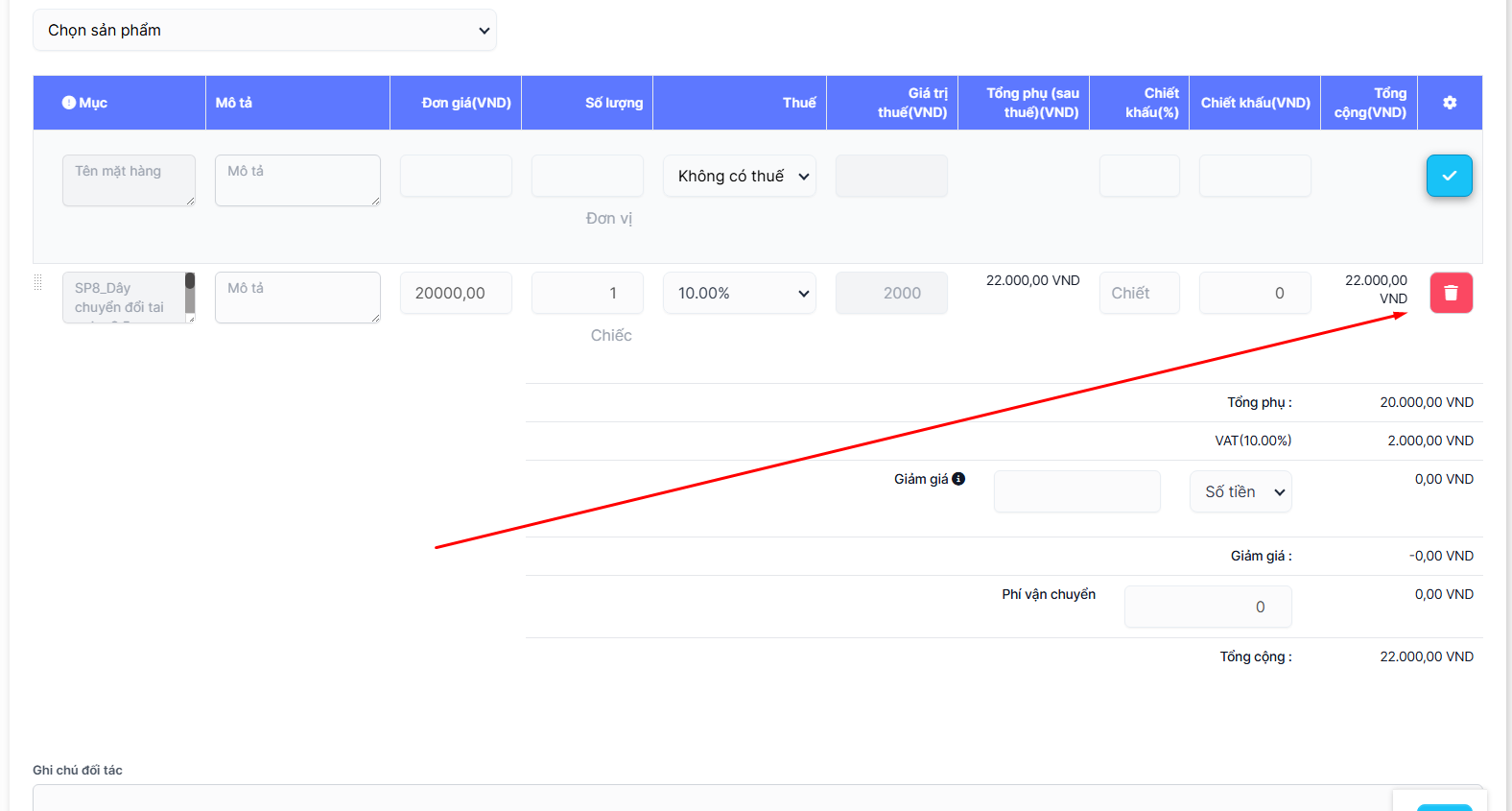Open the 10.00% tax dropdown

pos(740,294)
